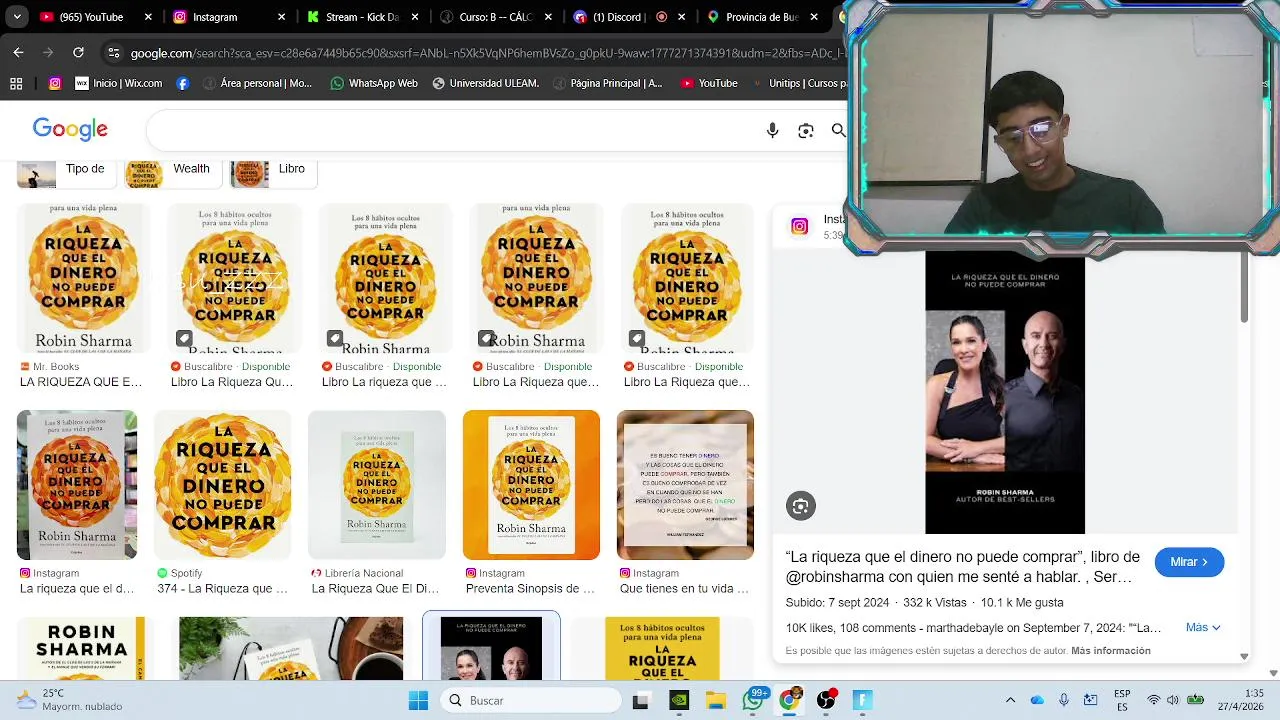This screenshot has height=720, width=1280.
Task: Open Google Lens image search icon
Action: (x=806, y=131)
